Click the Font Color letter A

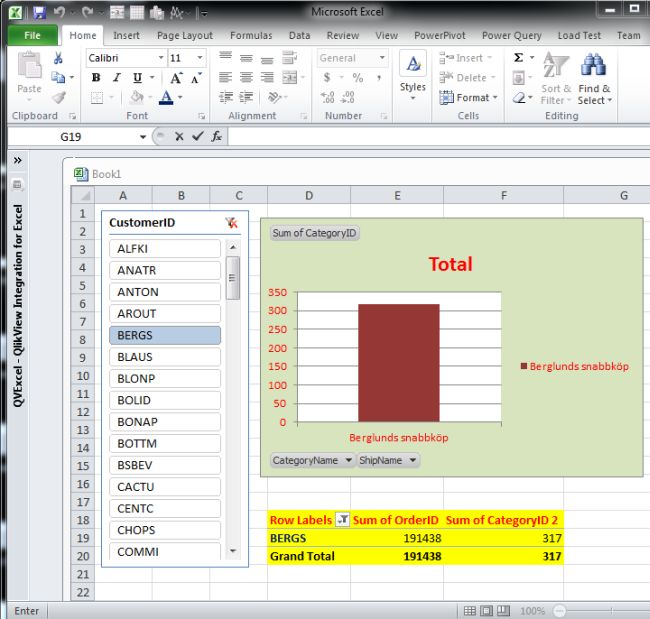pos(166,97)
